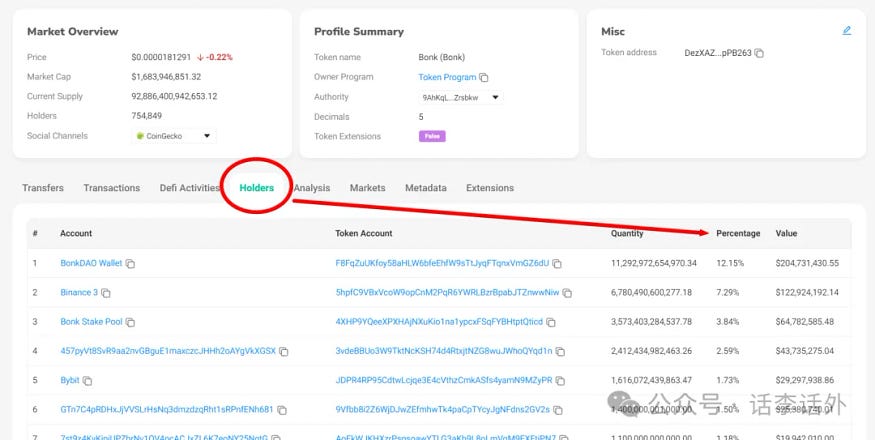The width and height of the screenshot is (875, 440).
Task: Click the Percentage column header
Action: [738, 233]
